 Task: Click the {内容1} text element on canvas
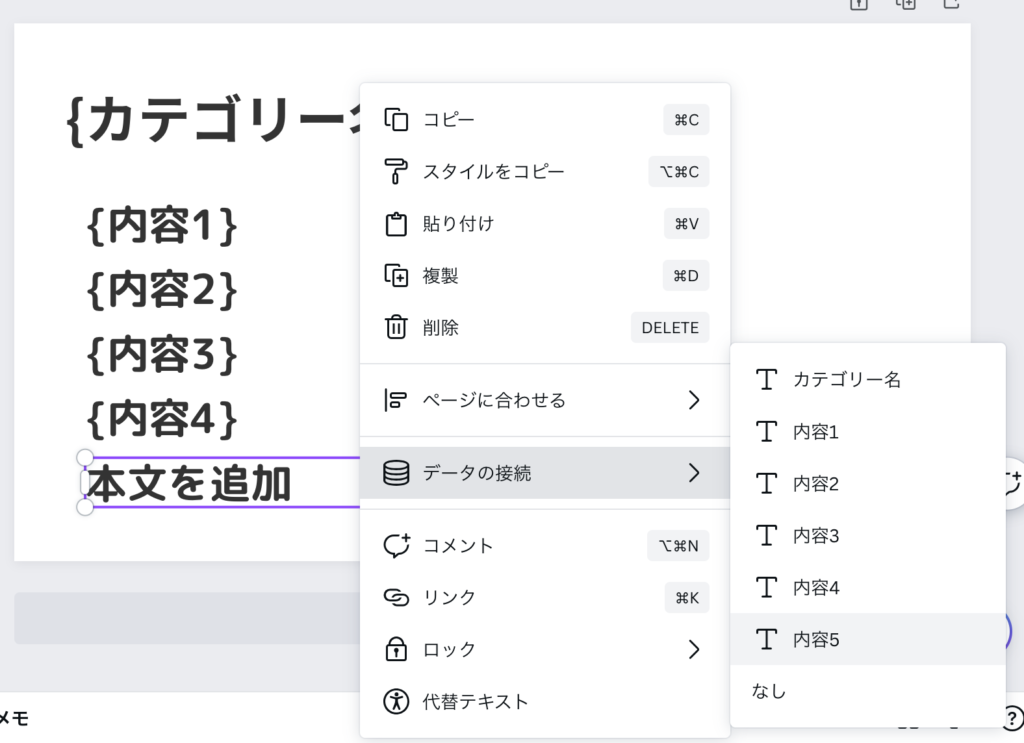162,227
